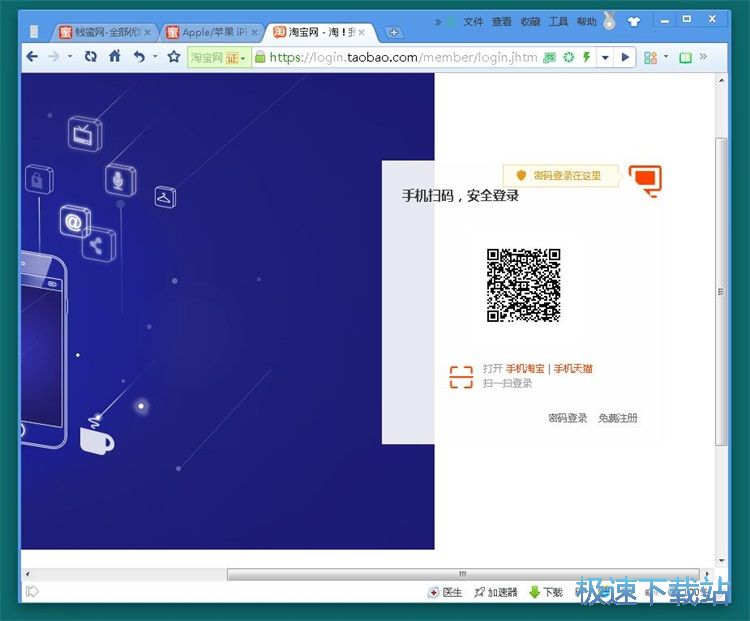Click the green circular refresh icon in address bar
750x621 pixels.
(x=569, y=57)
